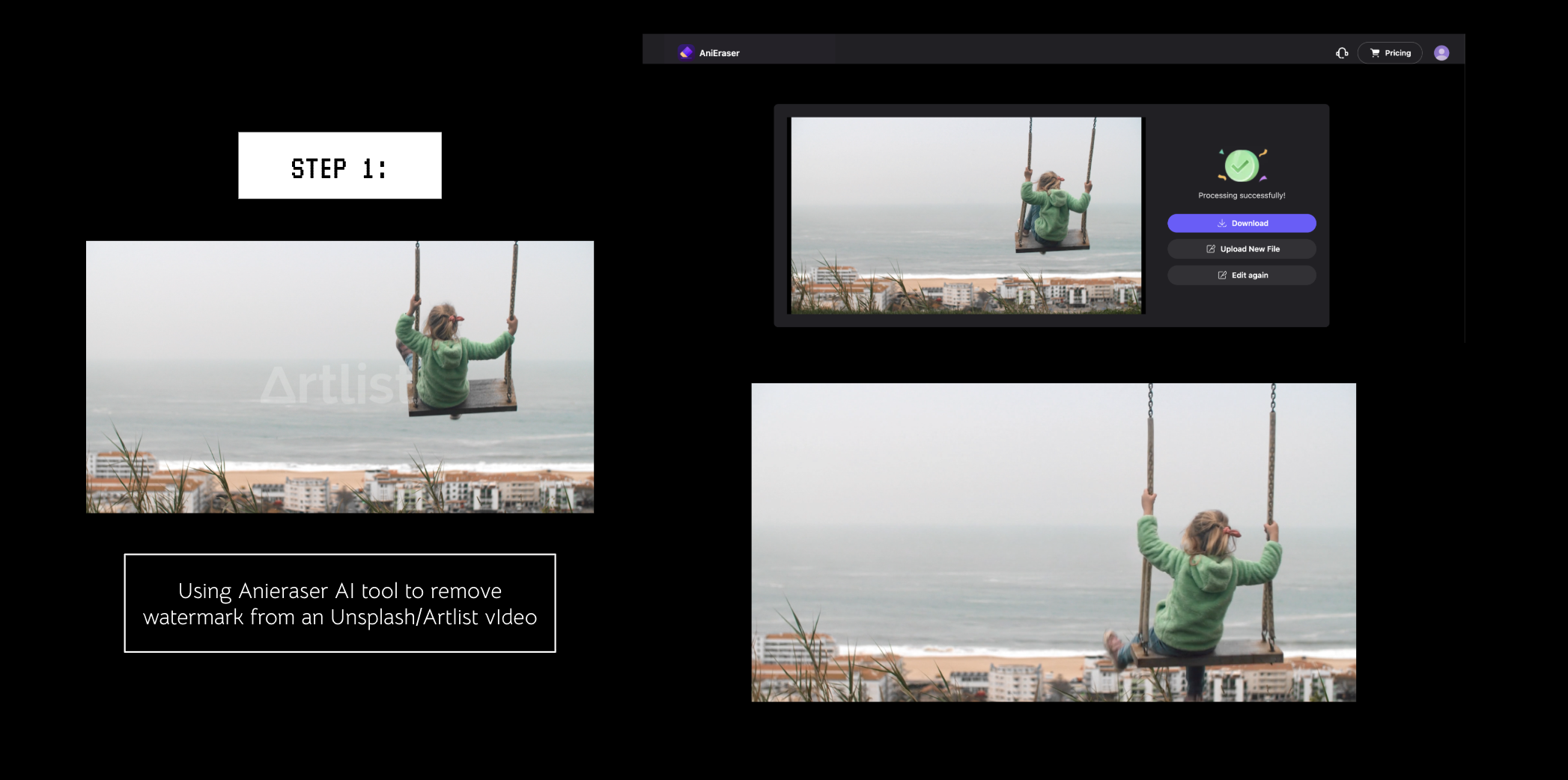1568x780 pixels.
Task: Click the AniEraser brand name text
Action: [x=719, y=53]
